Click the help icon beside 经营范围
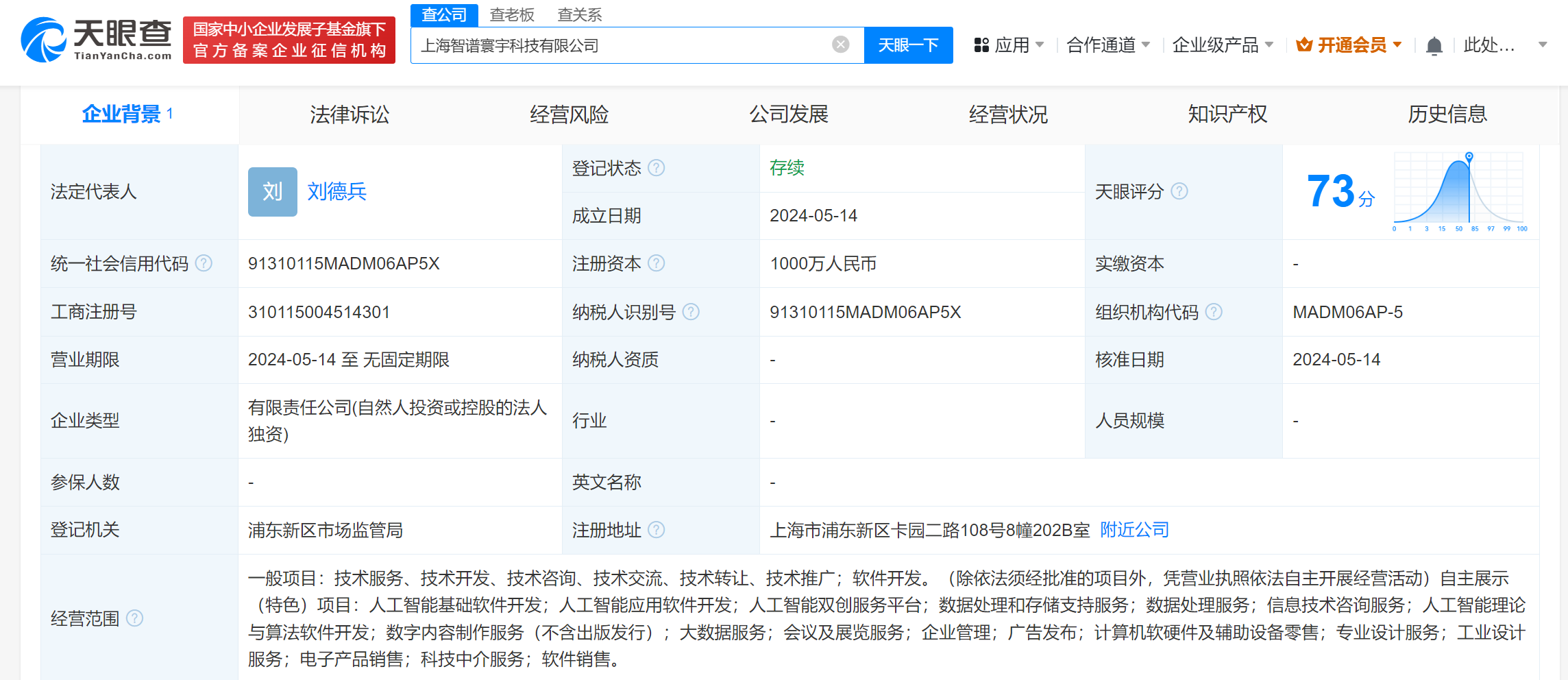Image resolution: width=1568 pixels, height=680 pixels. (136, 618)
